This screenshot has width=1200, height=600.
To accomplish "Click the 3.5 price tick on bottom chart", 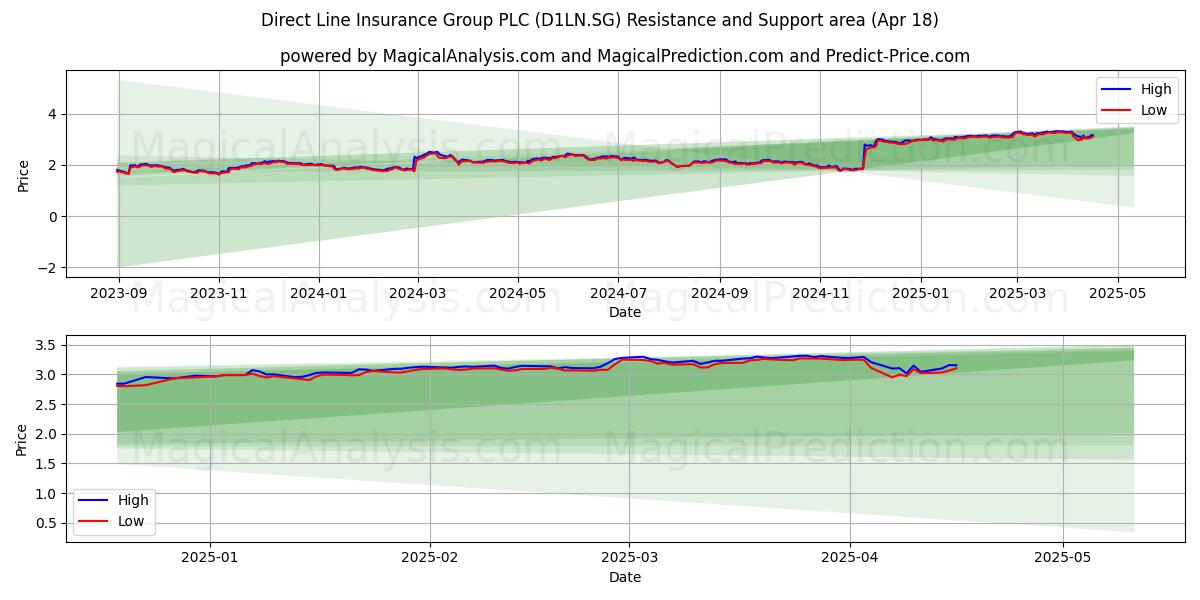I will [x=46, y=345].
